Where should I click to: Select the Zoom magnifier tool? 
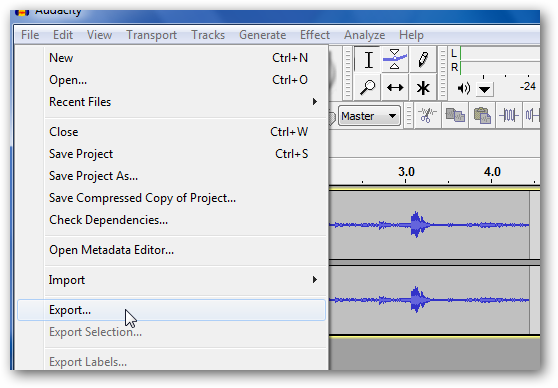point(368,87)
